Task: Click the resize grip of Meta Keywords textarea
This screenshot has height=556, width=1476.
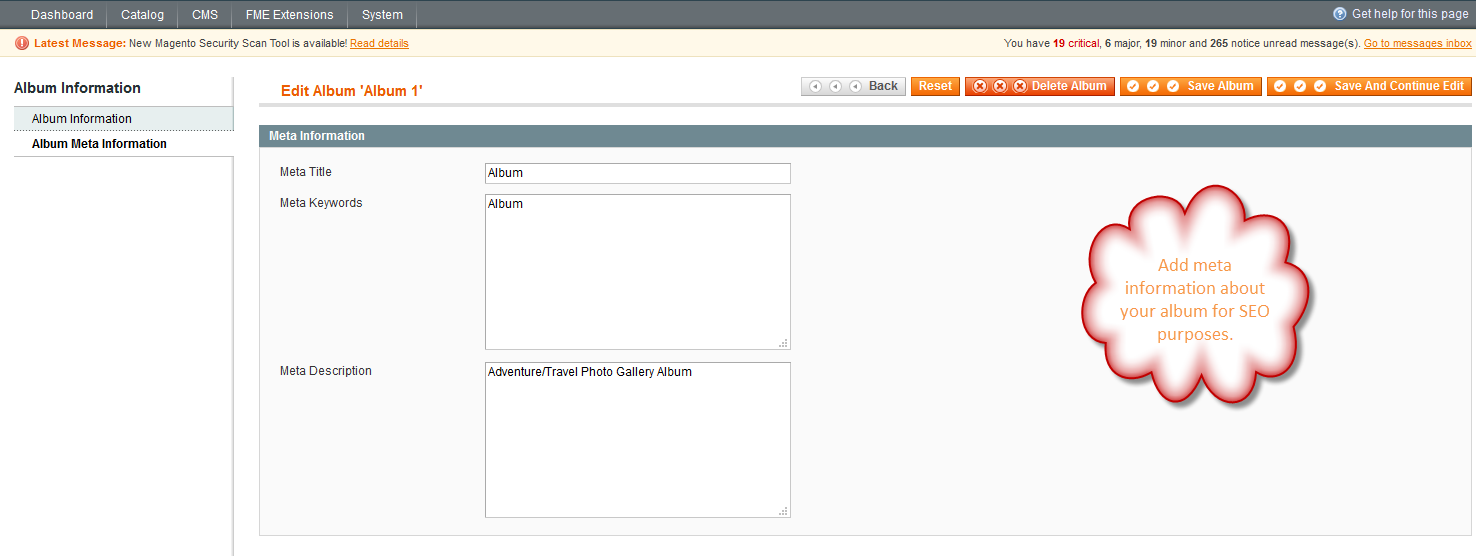Action: point(783,343)
